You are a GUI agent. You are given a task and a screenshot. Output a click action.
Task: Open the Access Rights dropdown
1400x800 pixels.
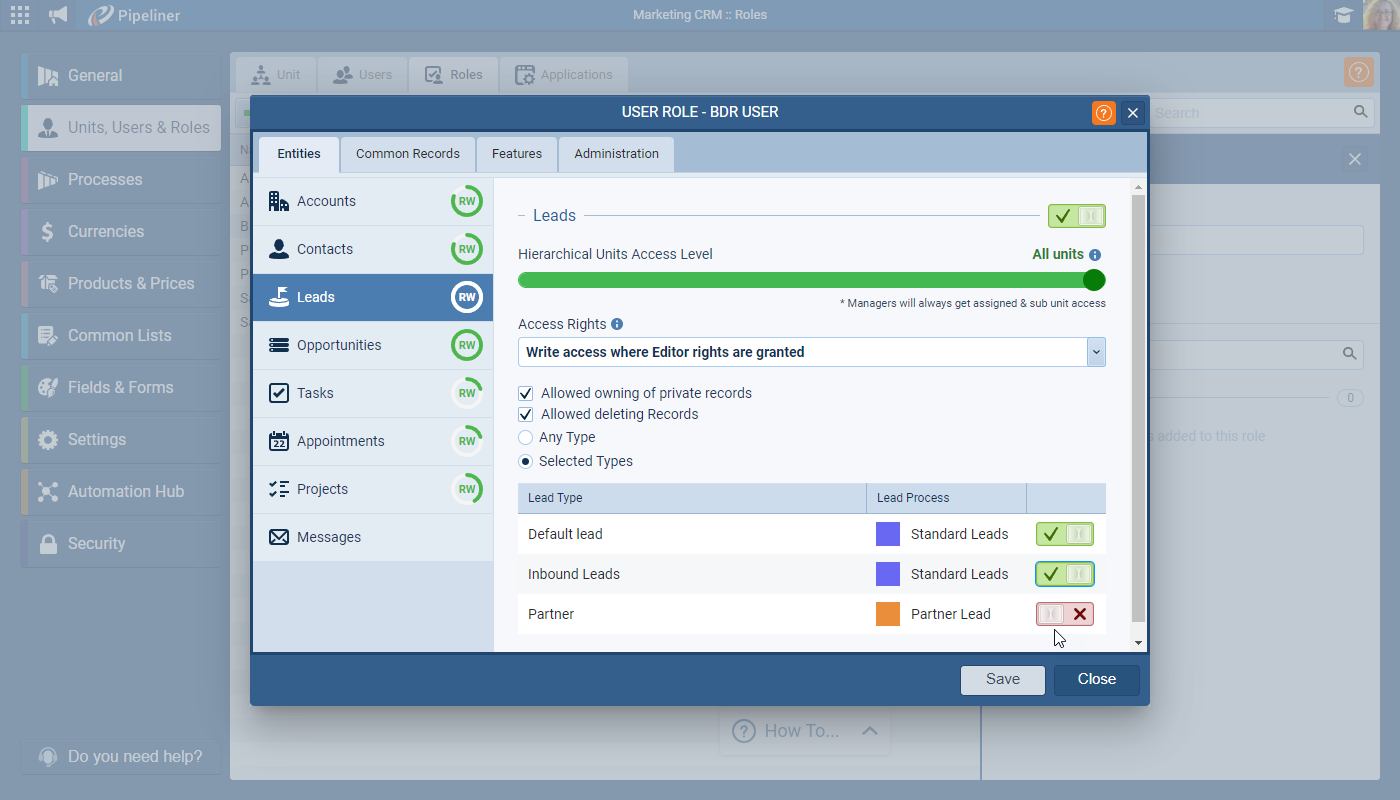click(x=1096, y=352)
